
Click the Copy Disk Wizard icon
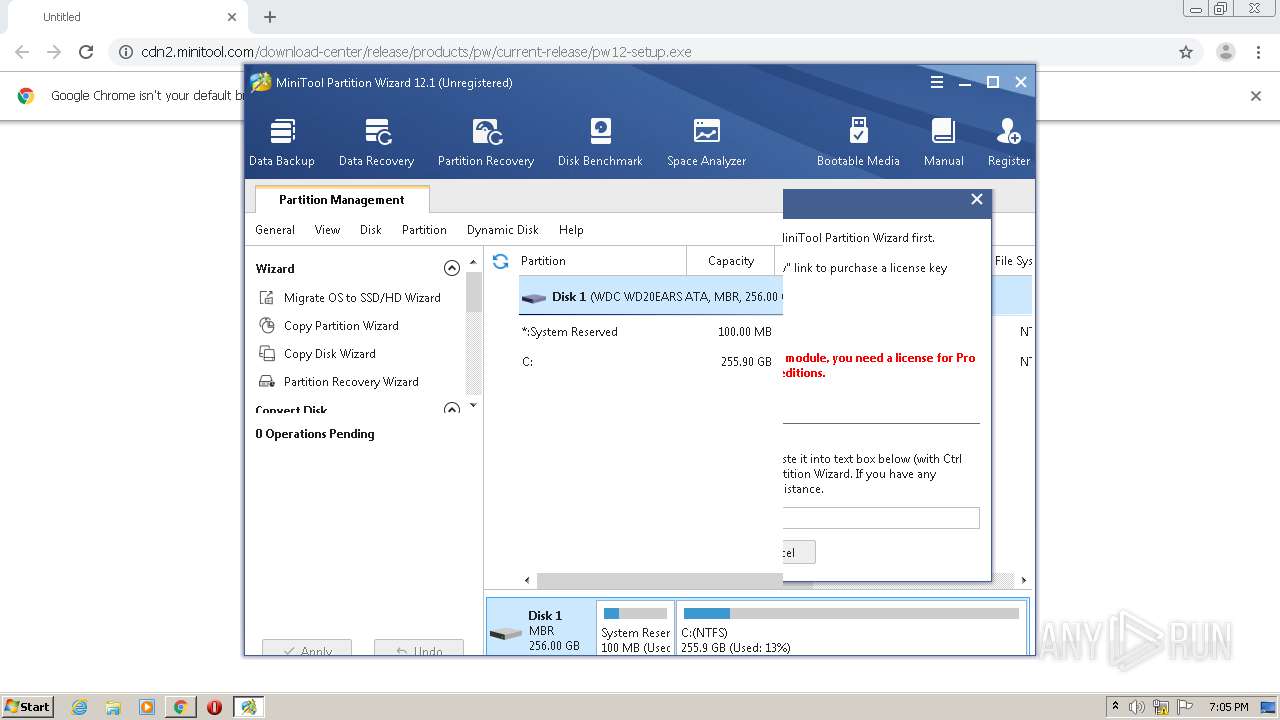267,354
